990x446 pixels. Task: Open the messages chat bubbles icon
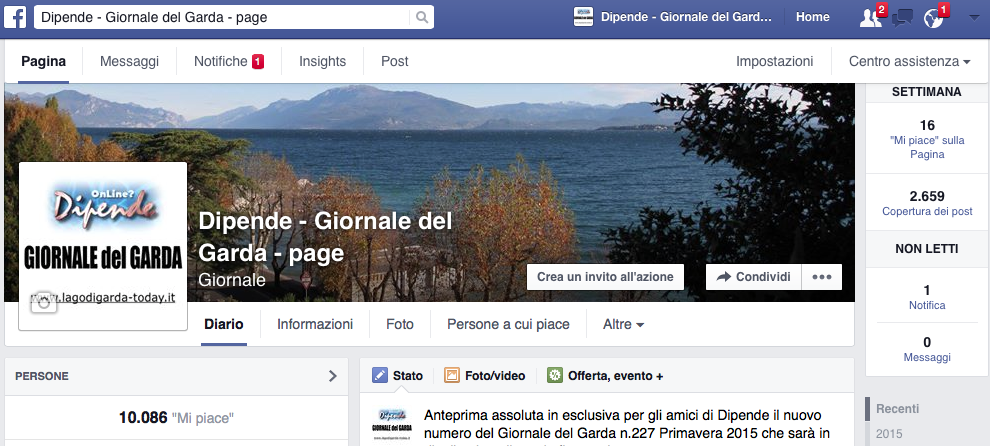(x=902, y=18)
